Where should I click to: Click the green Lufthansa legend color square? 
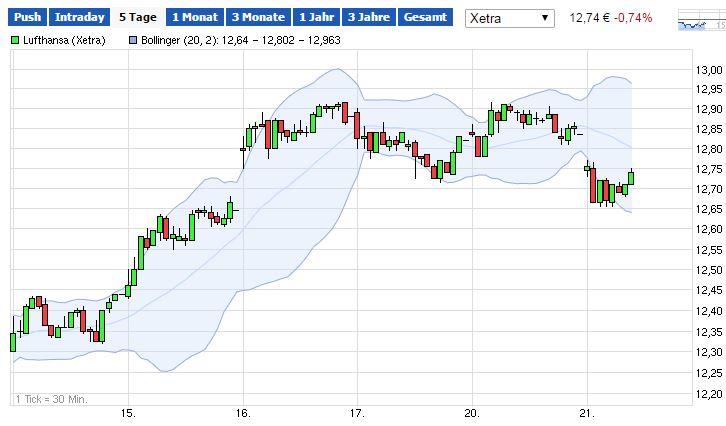pos(15,40)
